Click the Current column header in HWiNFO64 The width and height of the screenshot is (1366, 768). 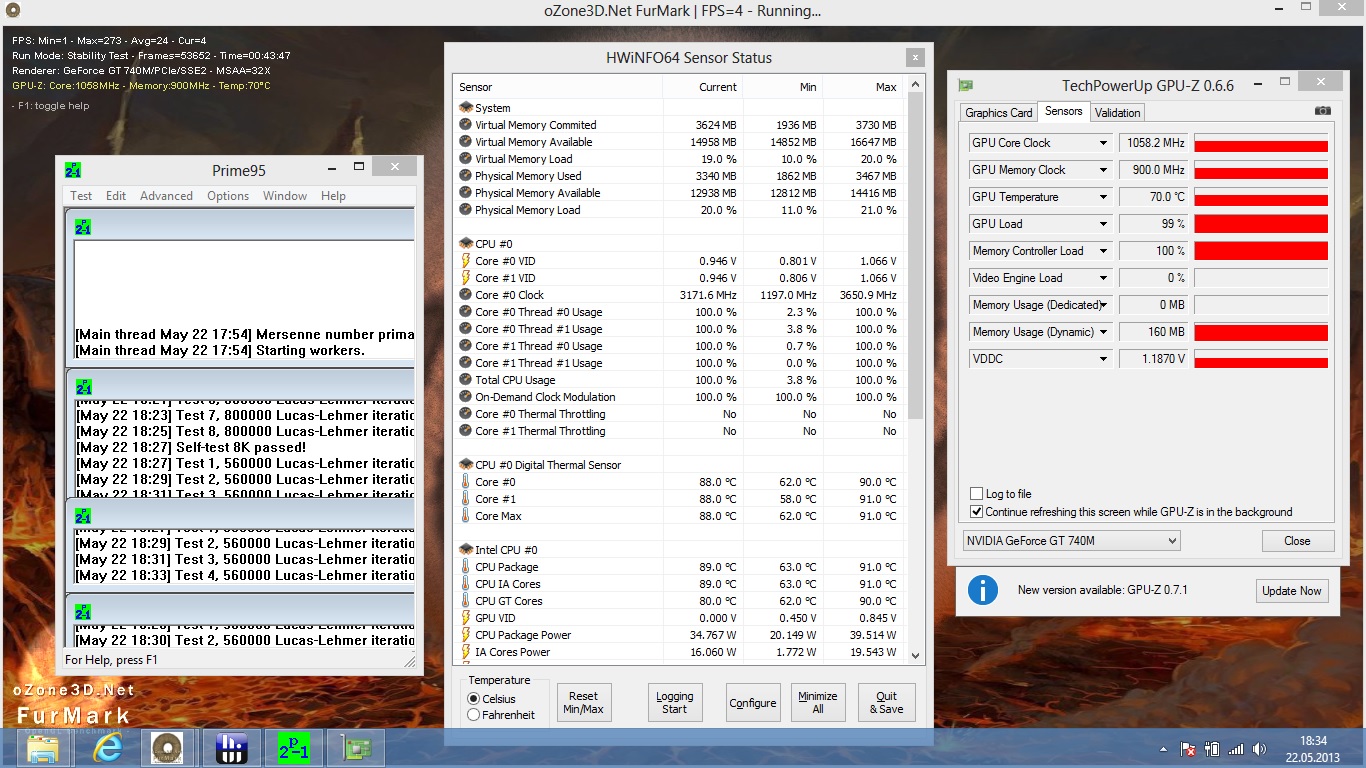click(x=702, y=87)
